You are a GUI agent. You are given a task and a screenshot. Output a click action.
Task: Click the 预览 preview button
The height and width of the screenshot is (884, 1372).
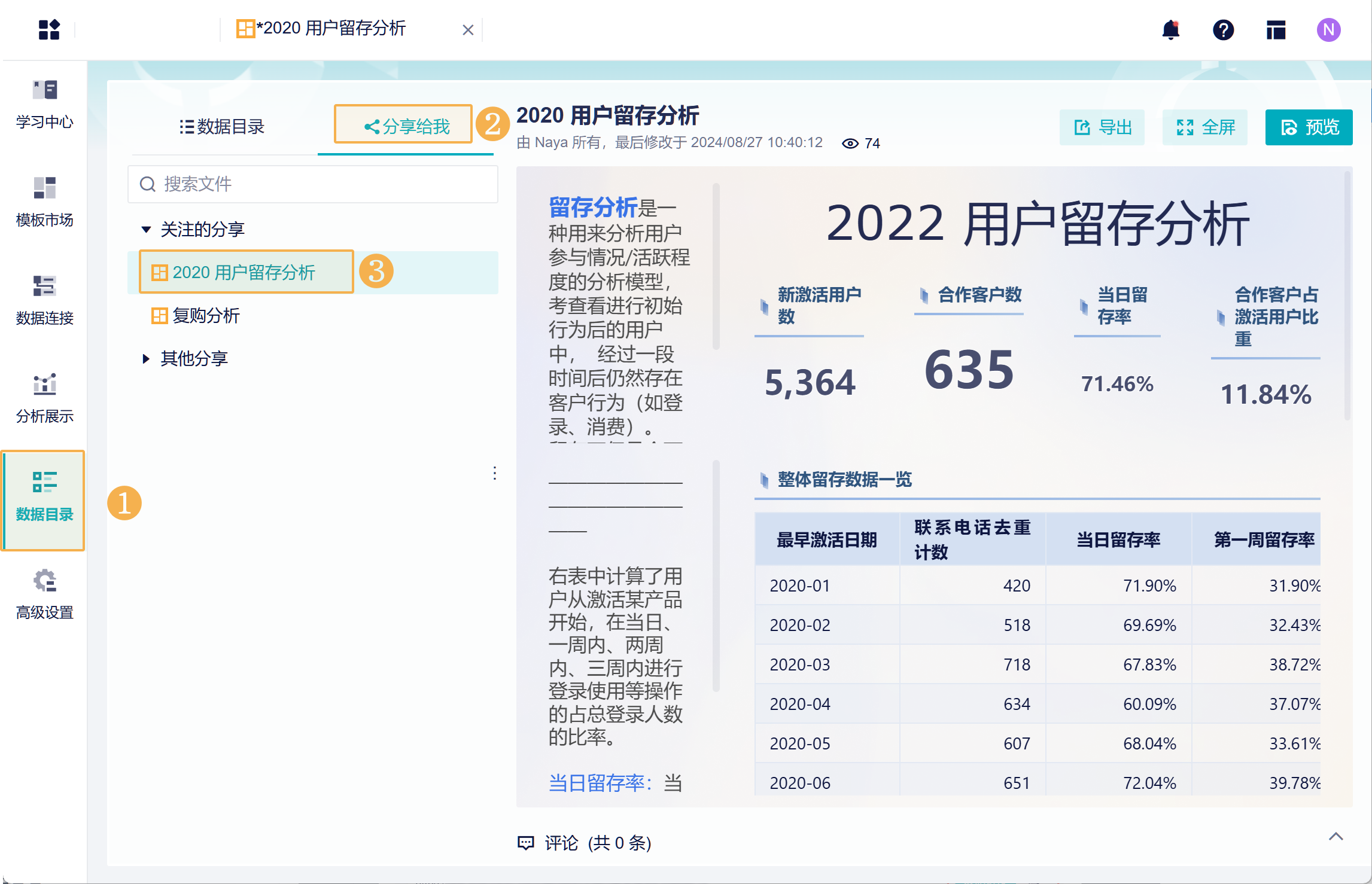[x=1309, y=127]
